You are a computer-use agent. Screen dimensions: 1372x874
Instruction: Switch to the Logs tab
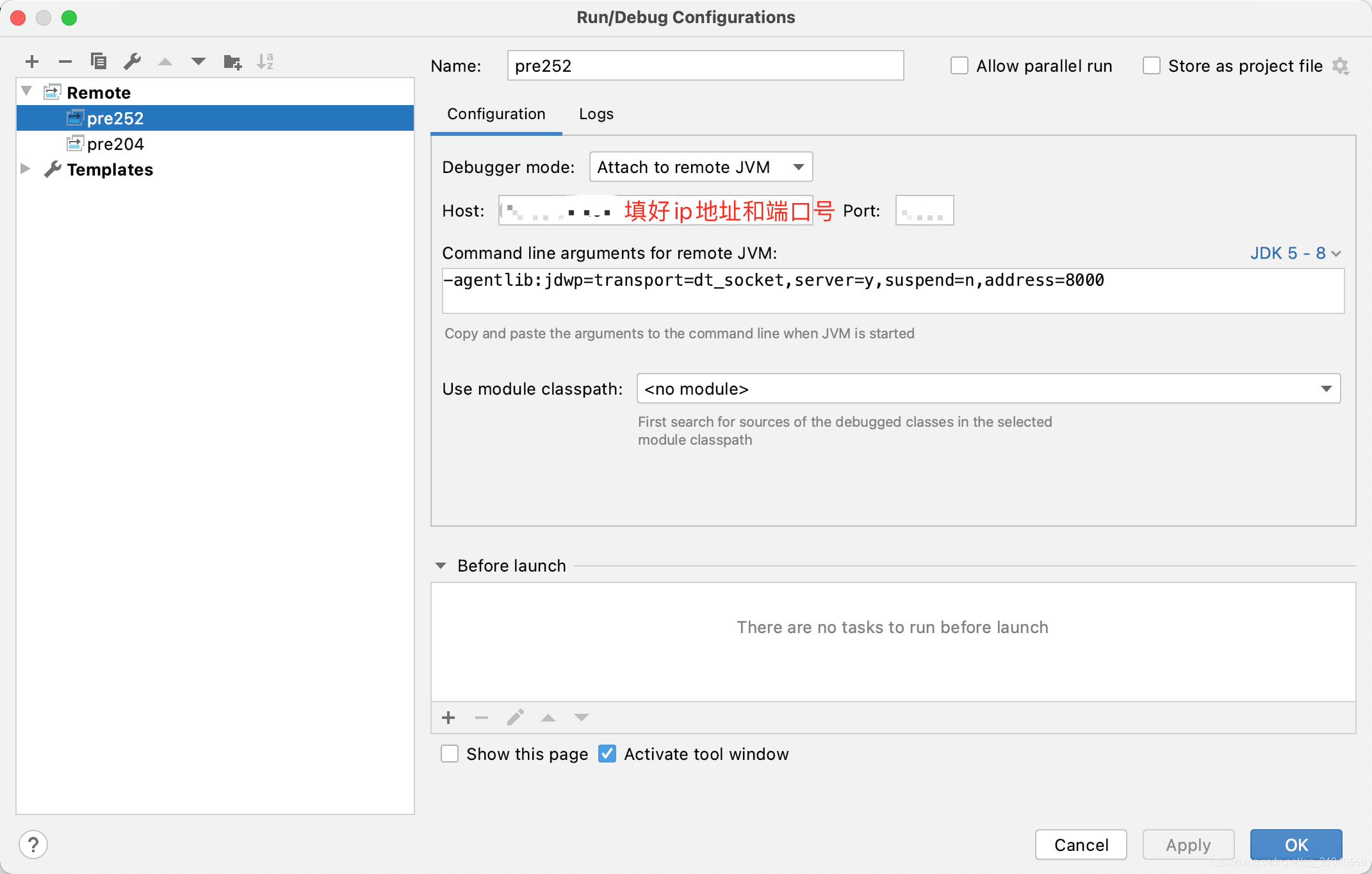click(597, 113)
